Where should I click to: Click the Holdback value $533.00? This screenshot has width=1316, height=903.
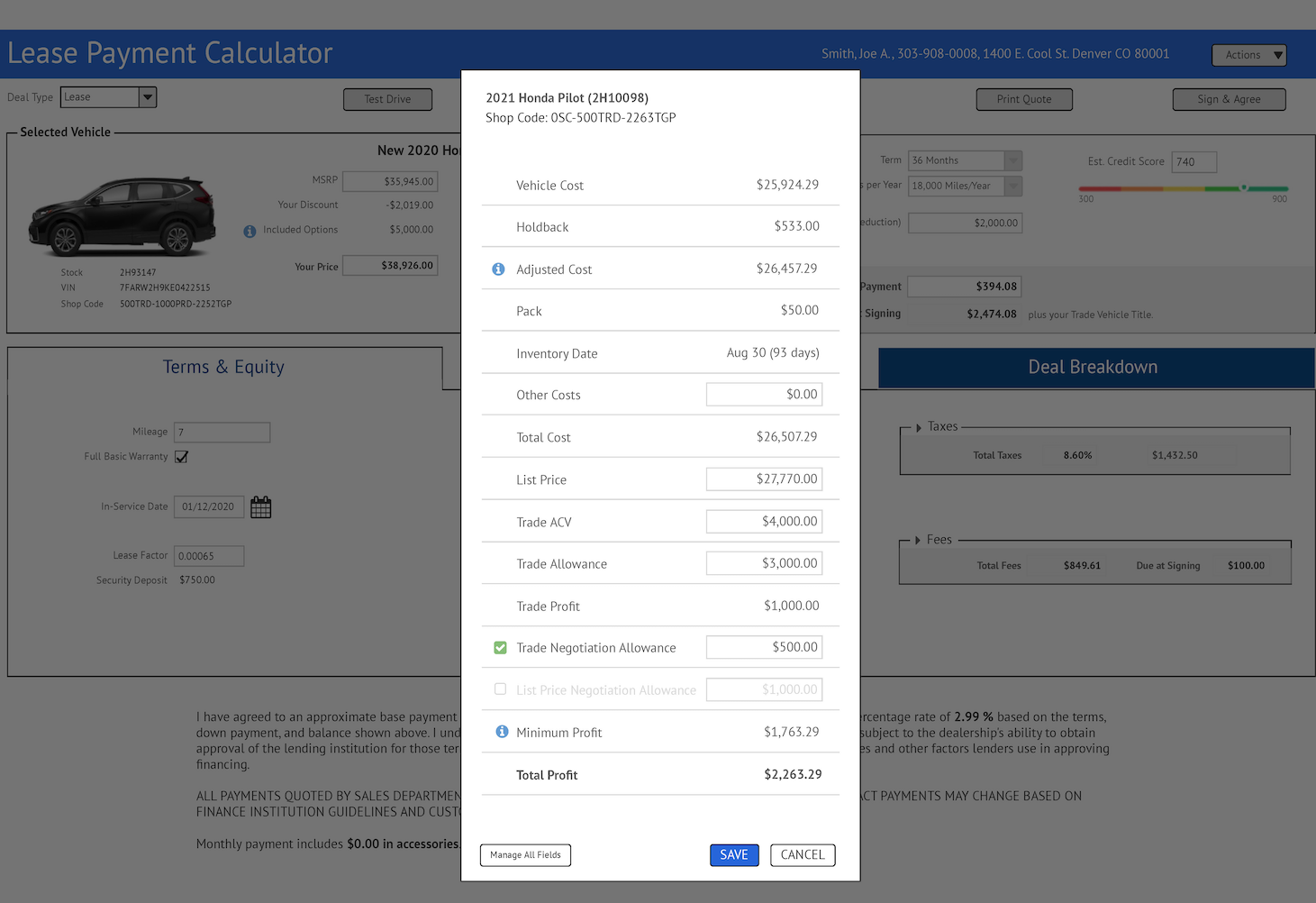click(x=796, y=226)
